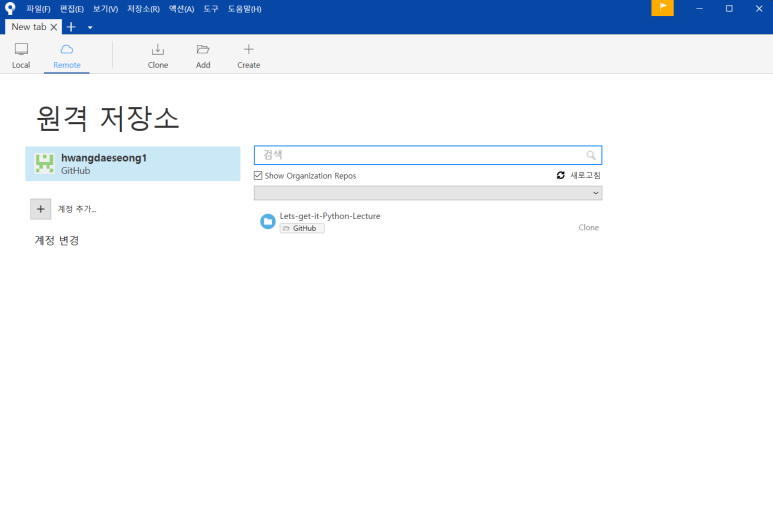Click the Lets-get-it-Python-Lecture repository icon
Viewport: 773px width, 505px height.
(x=268, y=221)
